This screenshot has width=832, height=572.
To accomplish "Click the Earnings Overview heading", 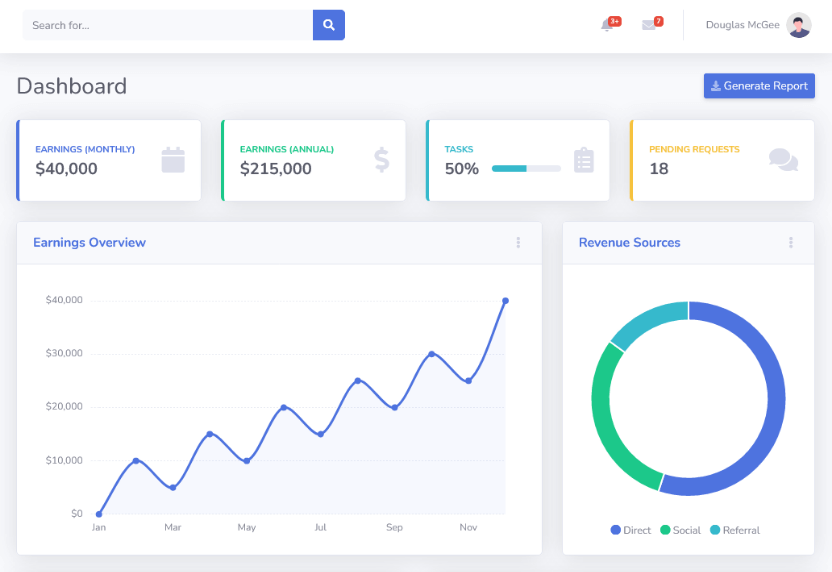I will click(x=89, y=242).
